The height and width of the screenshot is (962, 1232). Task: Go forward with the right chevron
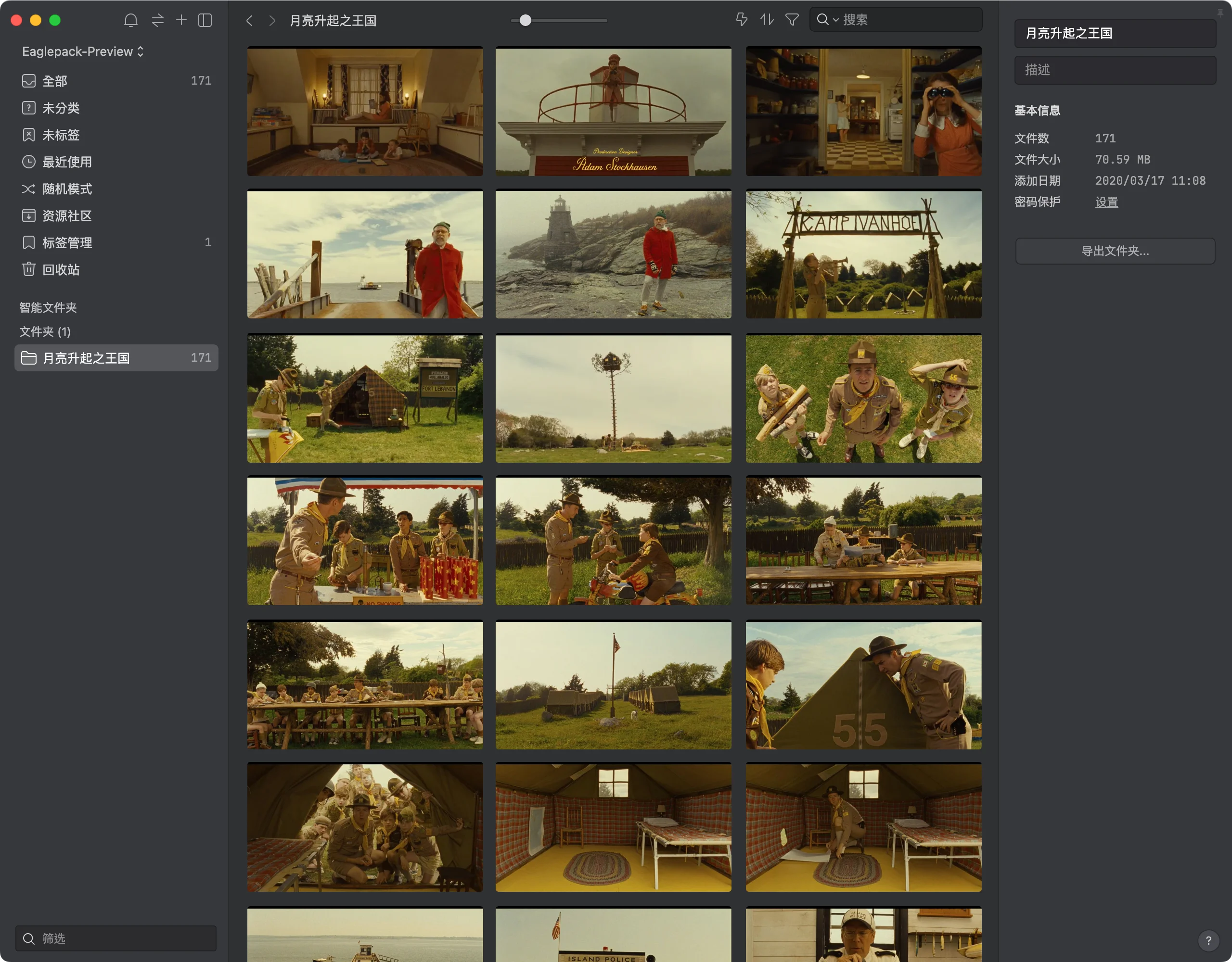[x=272, y=21]
